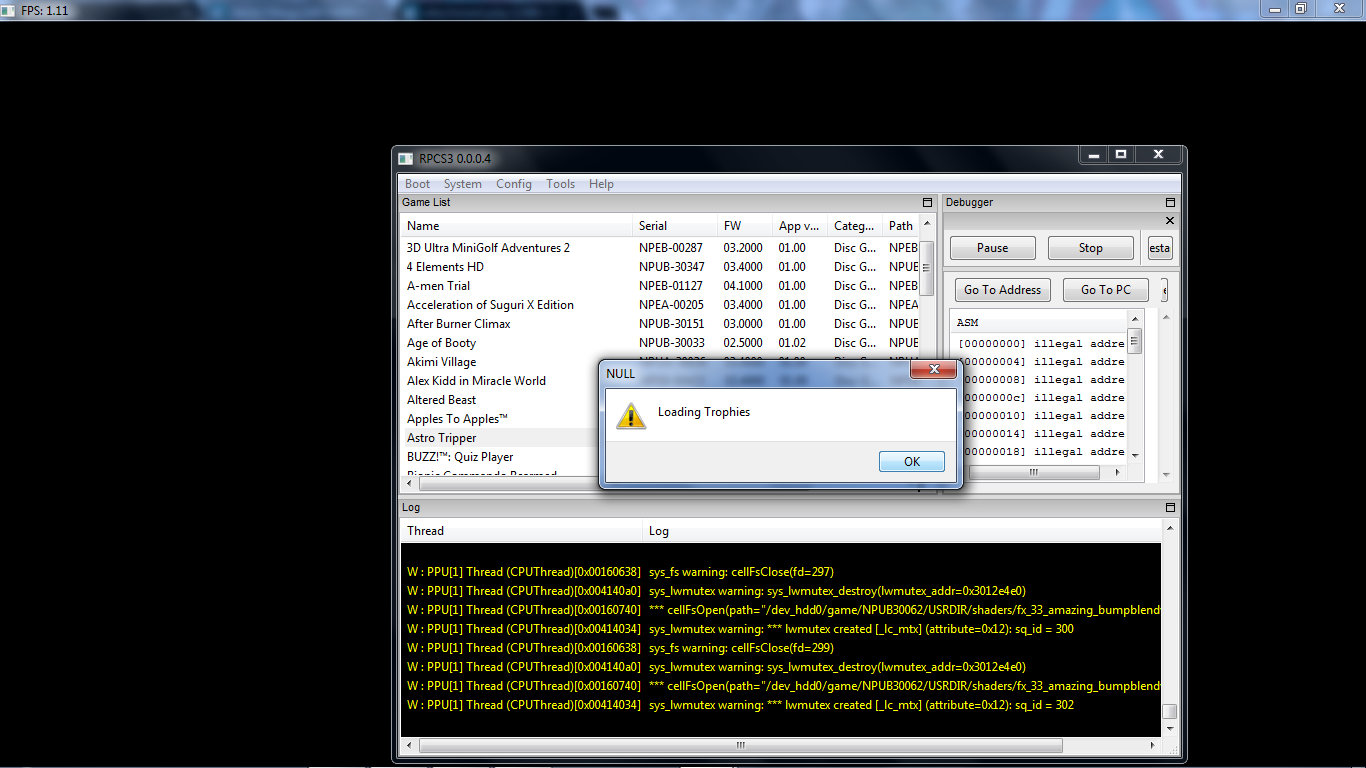
Task: Click the Go To Address button
Action: tap(1002, 290)
